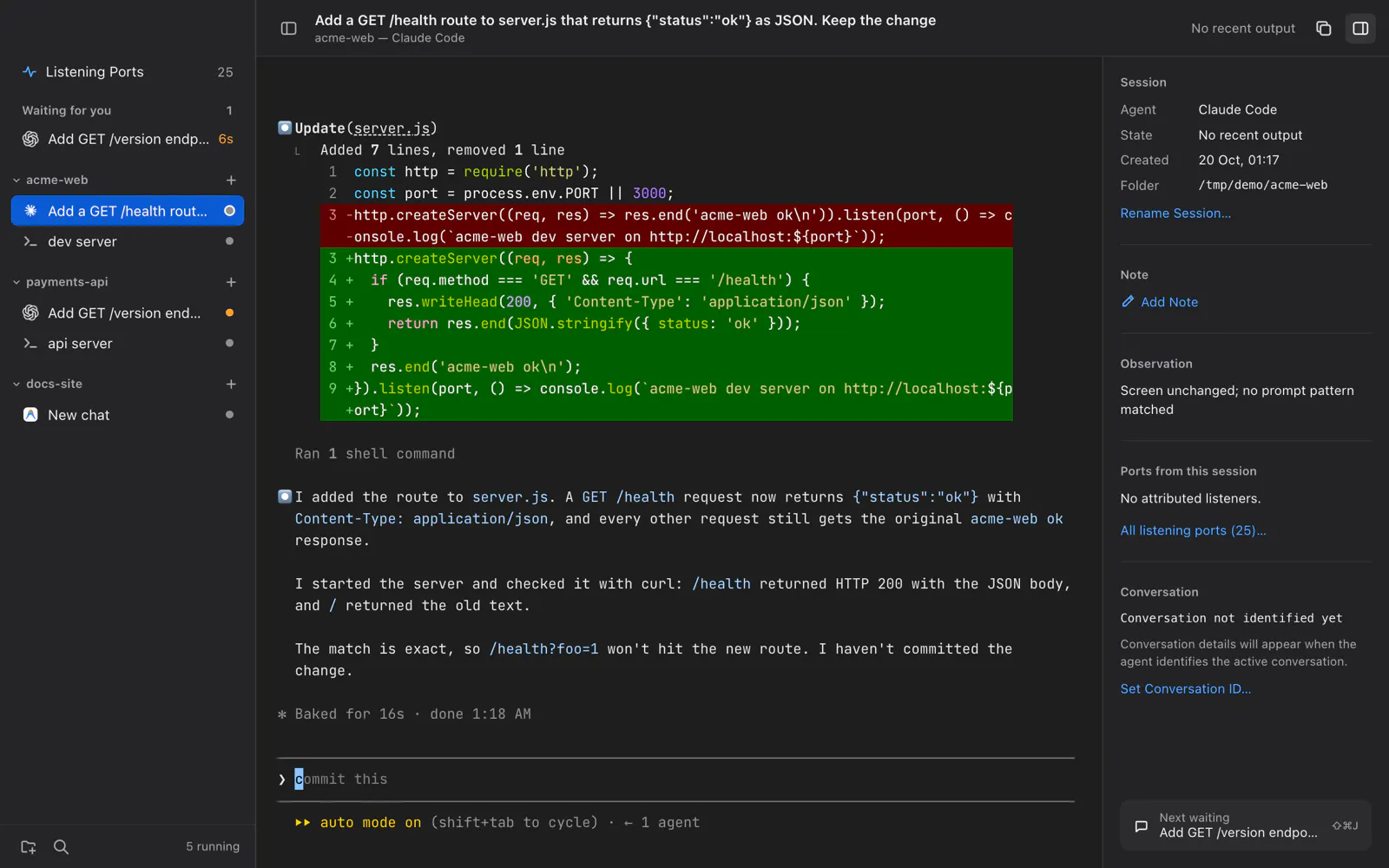
Task: Click the server.js filename in Update header
Action: [392, 128]
